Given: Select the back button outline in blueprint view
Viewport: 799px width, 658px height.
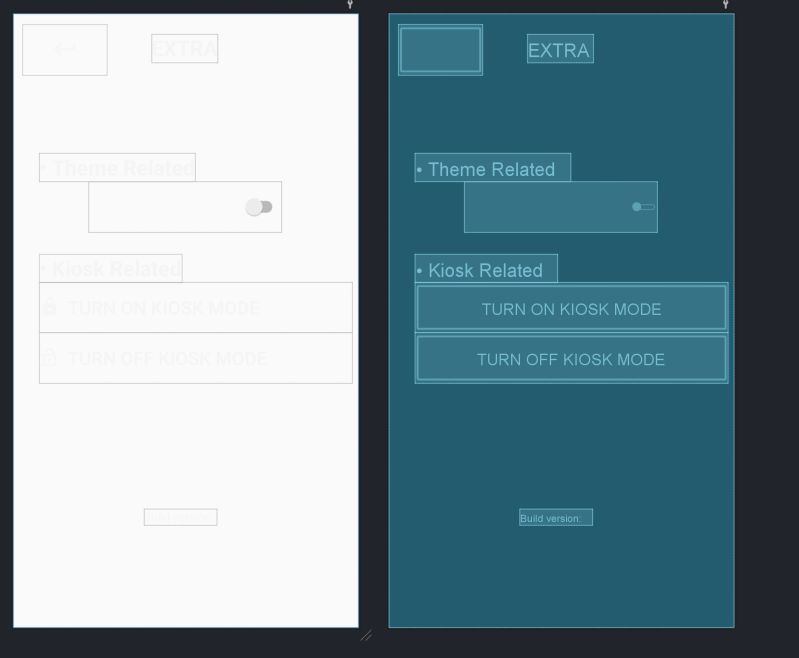Looking at the screenshot, I should pyautogui.click(x=440, y=49).
